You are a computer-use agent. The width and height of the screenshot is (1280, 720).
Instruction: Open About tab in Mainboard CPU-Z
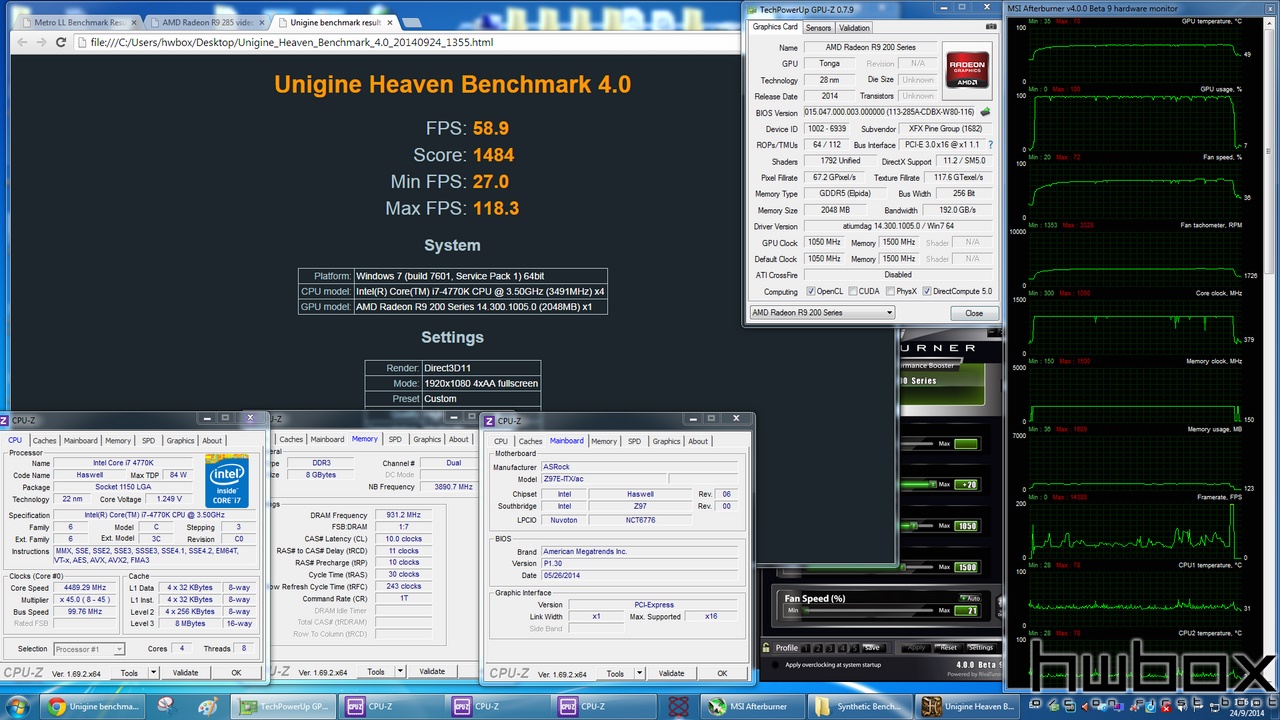[x=698, y=441]
